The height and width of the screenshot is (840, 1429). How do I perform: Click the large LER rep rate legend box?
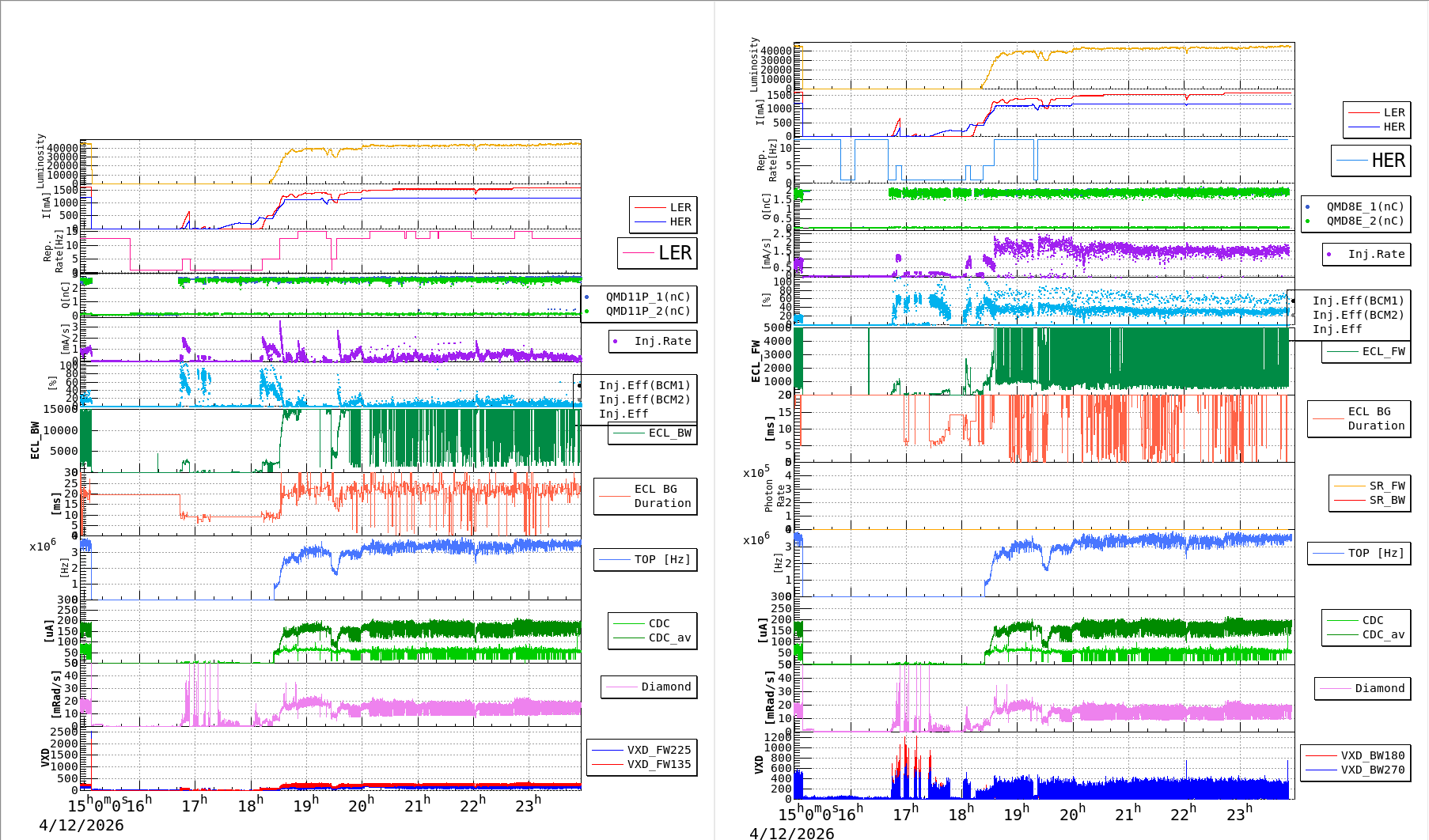click(x=658, y=253)
